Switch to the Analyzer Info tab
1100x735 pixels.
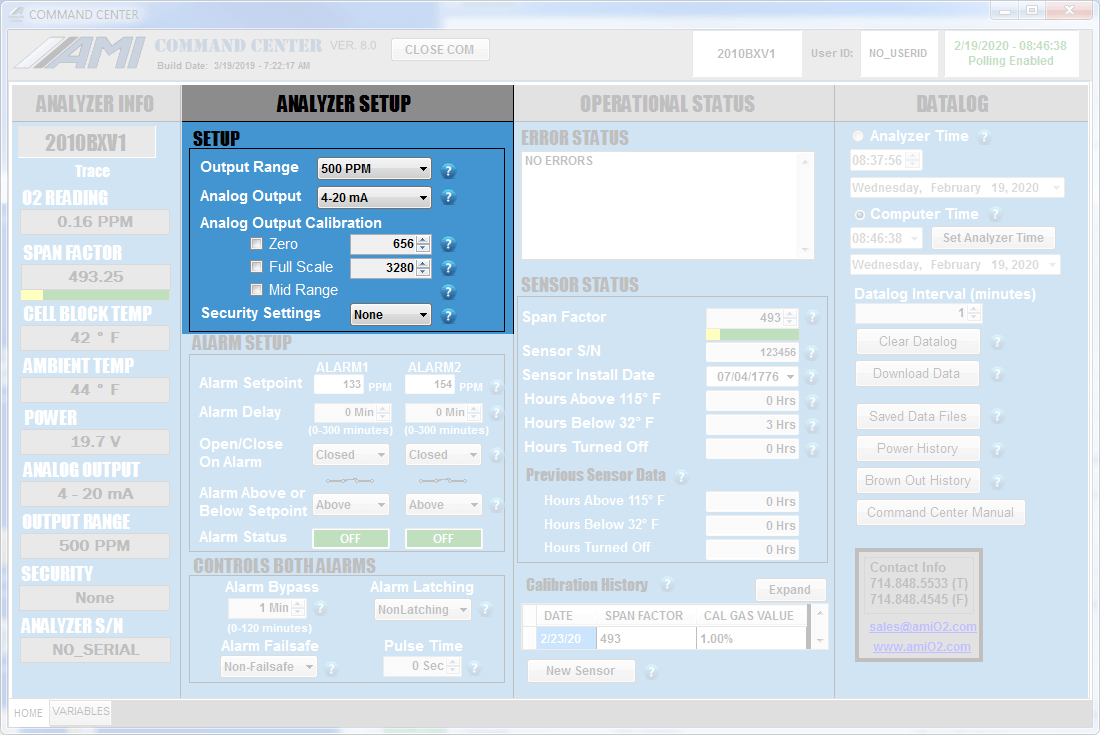[x=95, y=104]
